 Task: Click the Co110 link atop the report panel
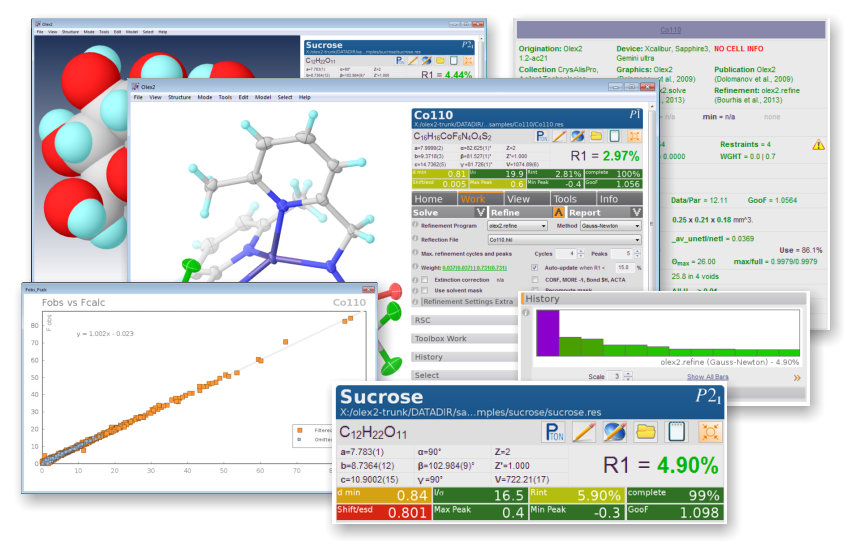[x=671, y=30]
